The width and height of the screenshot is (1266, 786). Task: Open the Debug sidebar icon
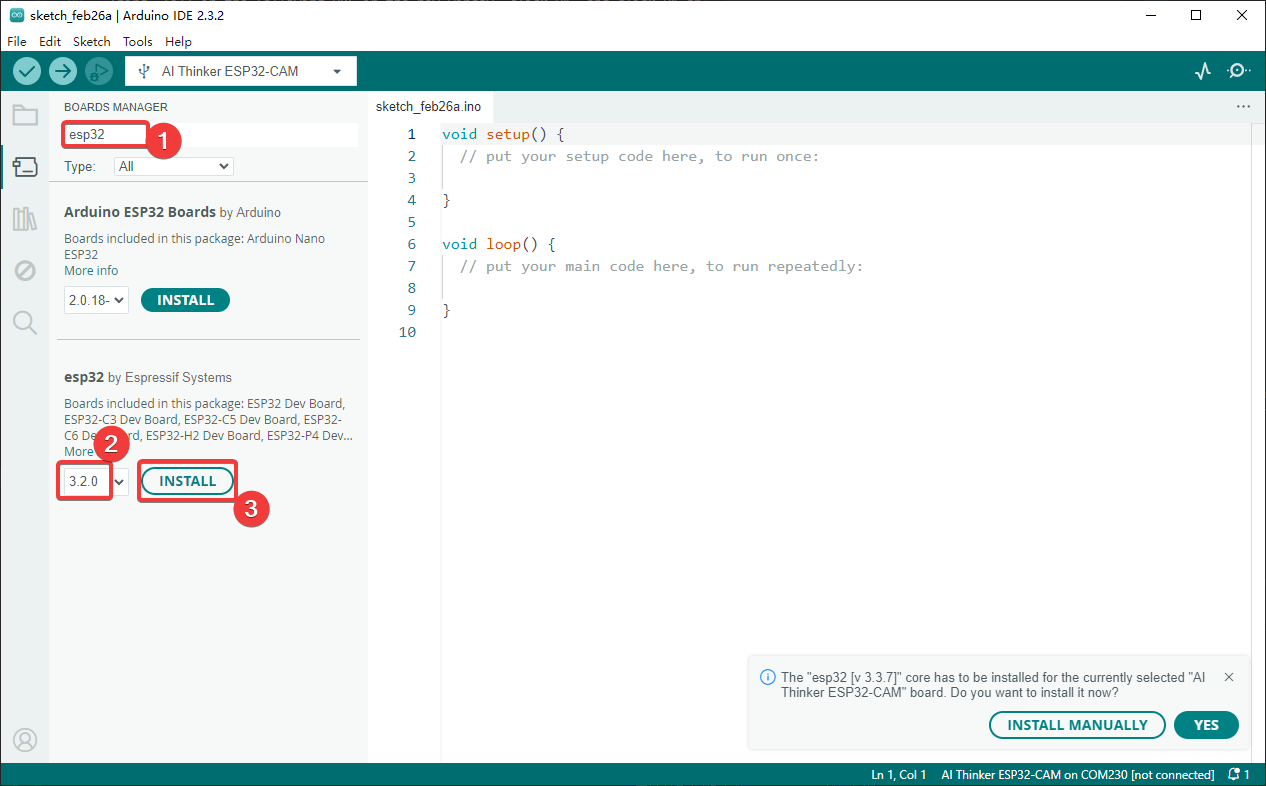click(25, 270)
